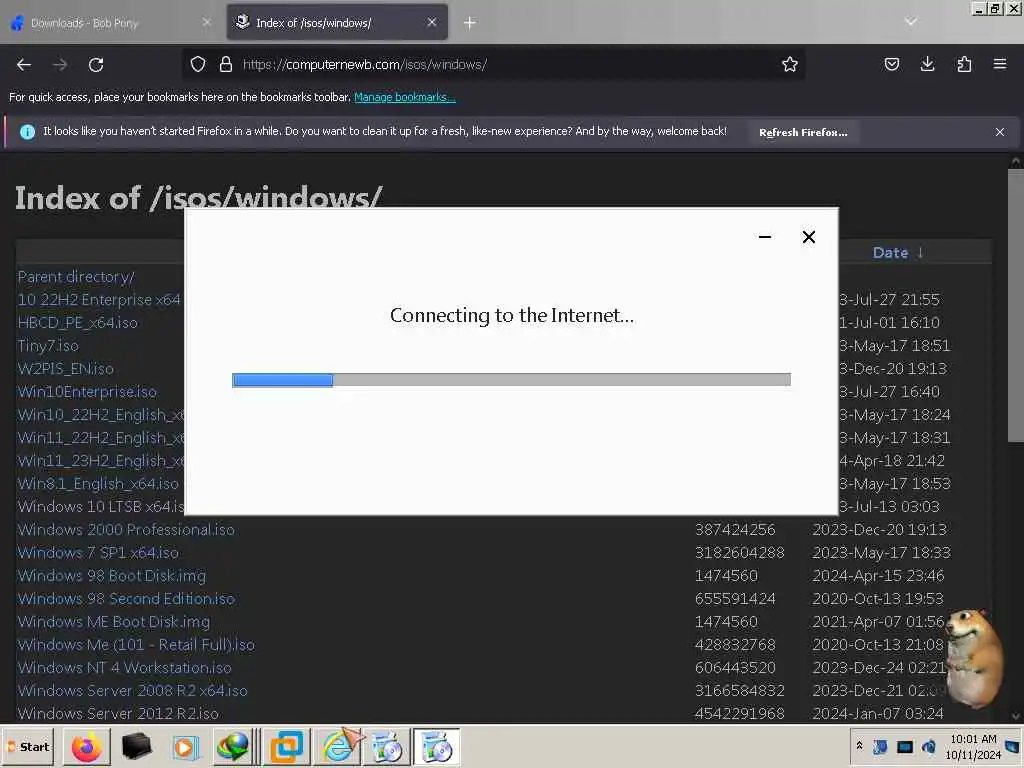Viewport: 1024px width, 768px height.
Task: Open Internet Download Manager taskbar icon
Action: tap(234, 747)
